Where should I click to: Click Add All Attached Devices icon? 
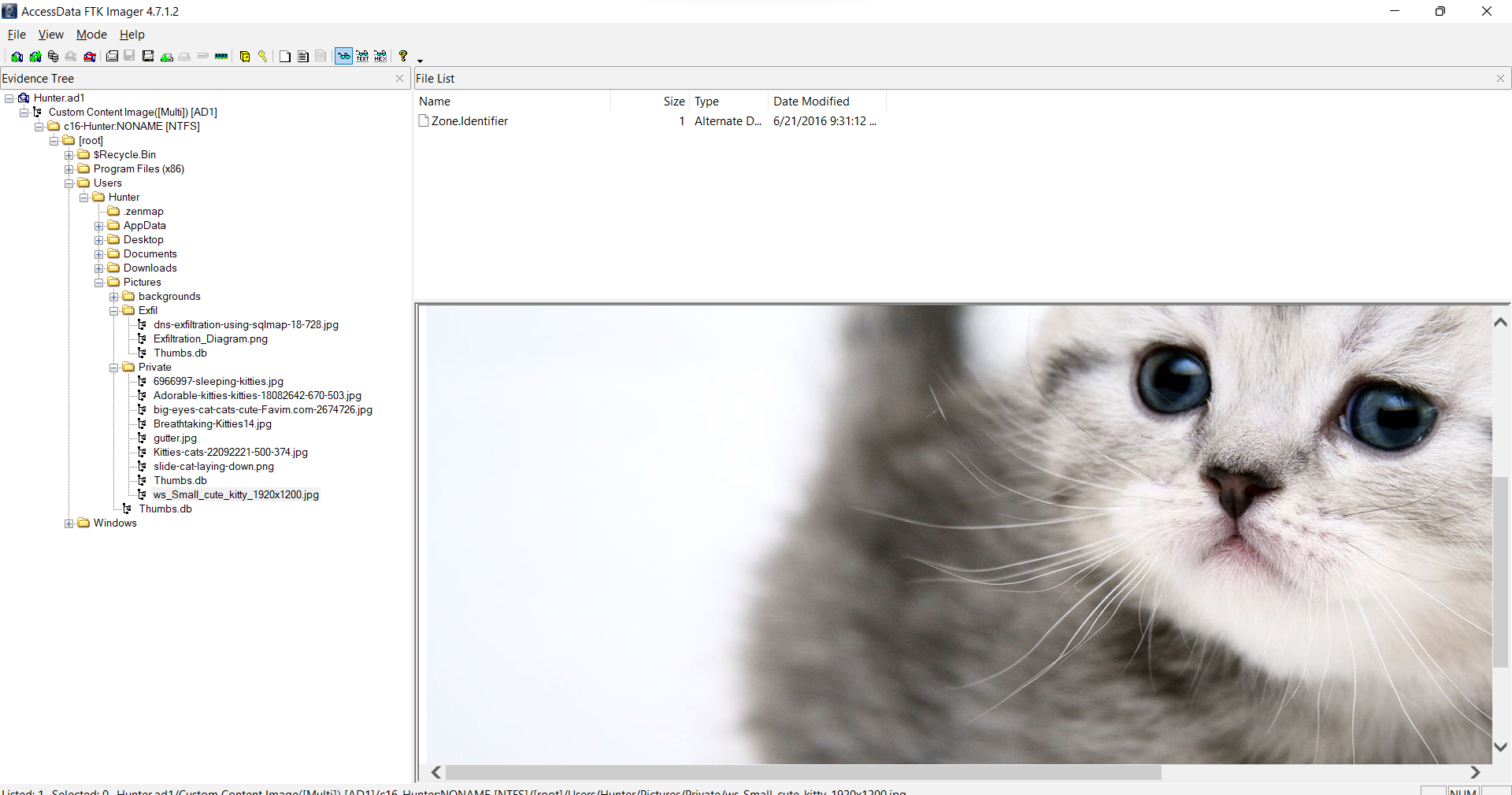click(35, 56)
